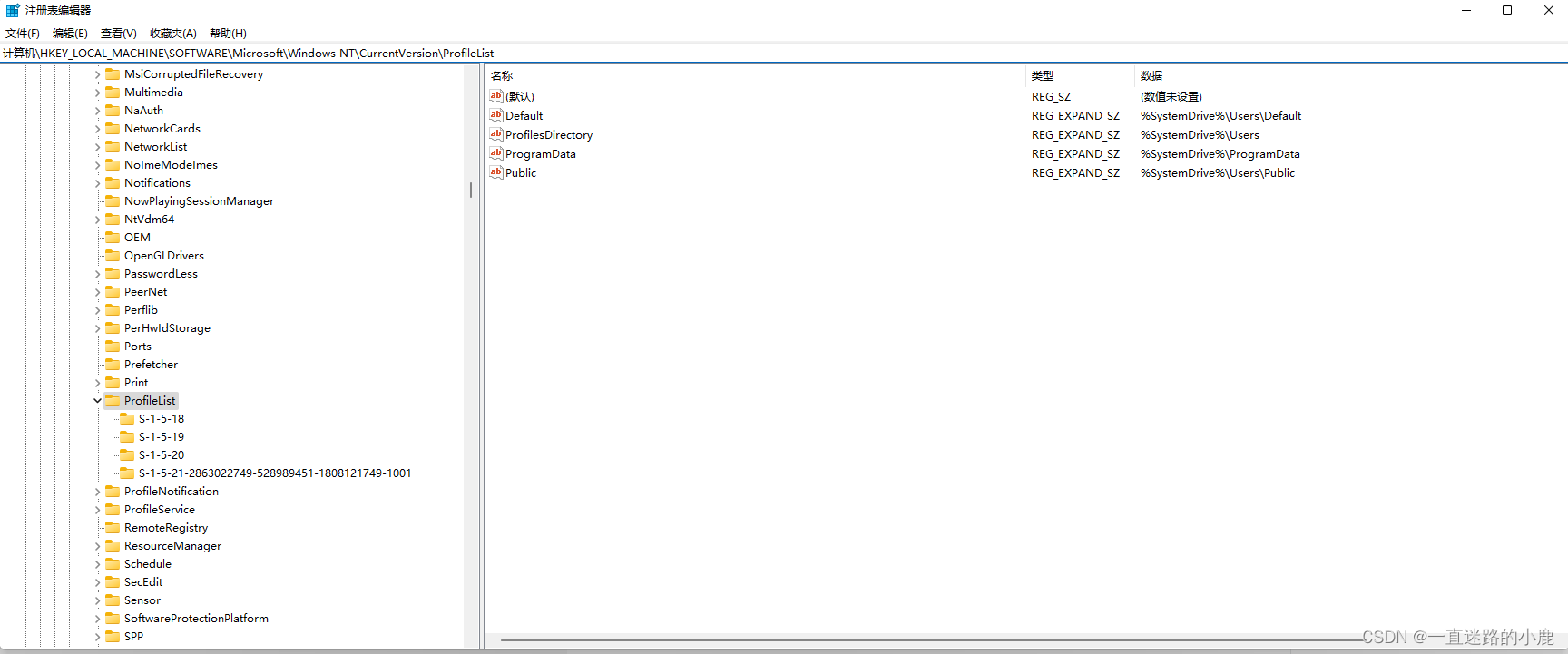Screen dimensions: 1568x654
Task: Open the 编辑(E) menu
Action: tap(70, 33)
